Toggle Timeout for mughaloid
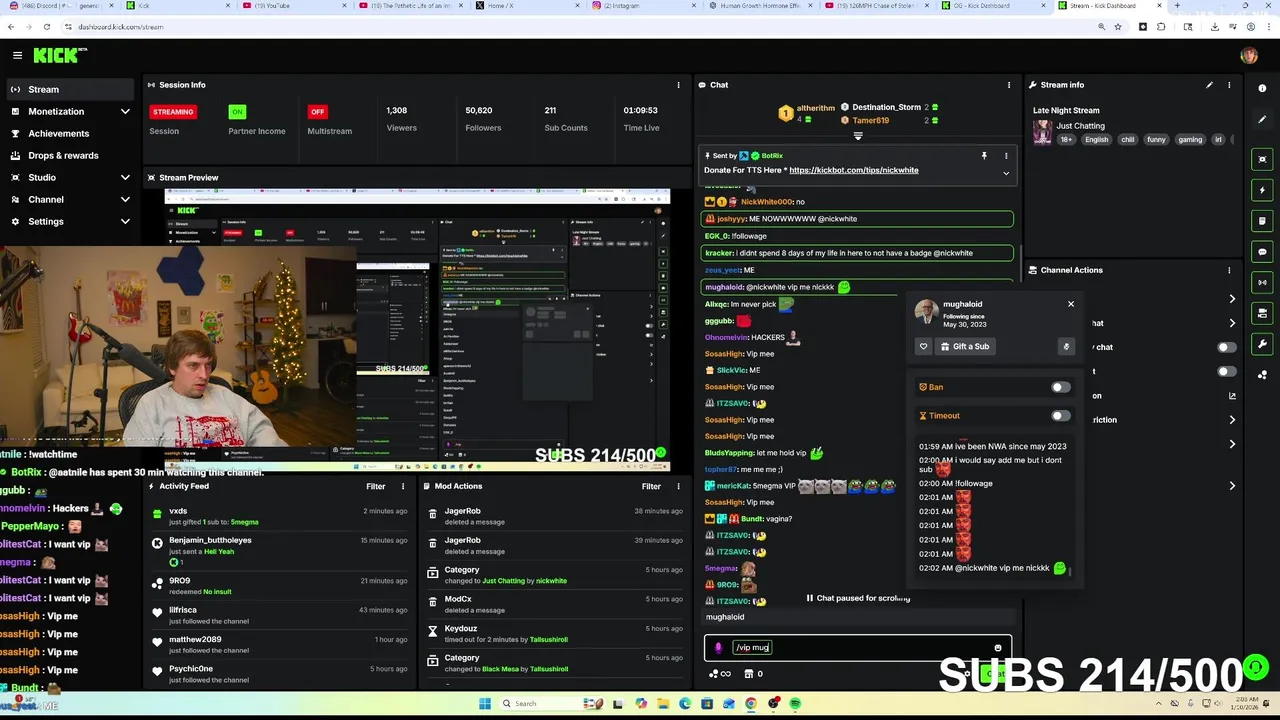Screen dimensions: 1280x720 1060,416
